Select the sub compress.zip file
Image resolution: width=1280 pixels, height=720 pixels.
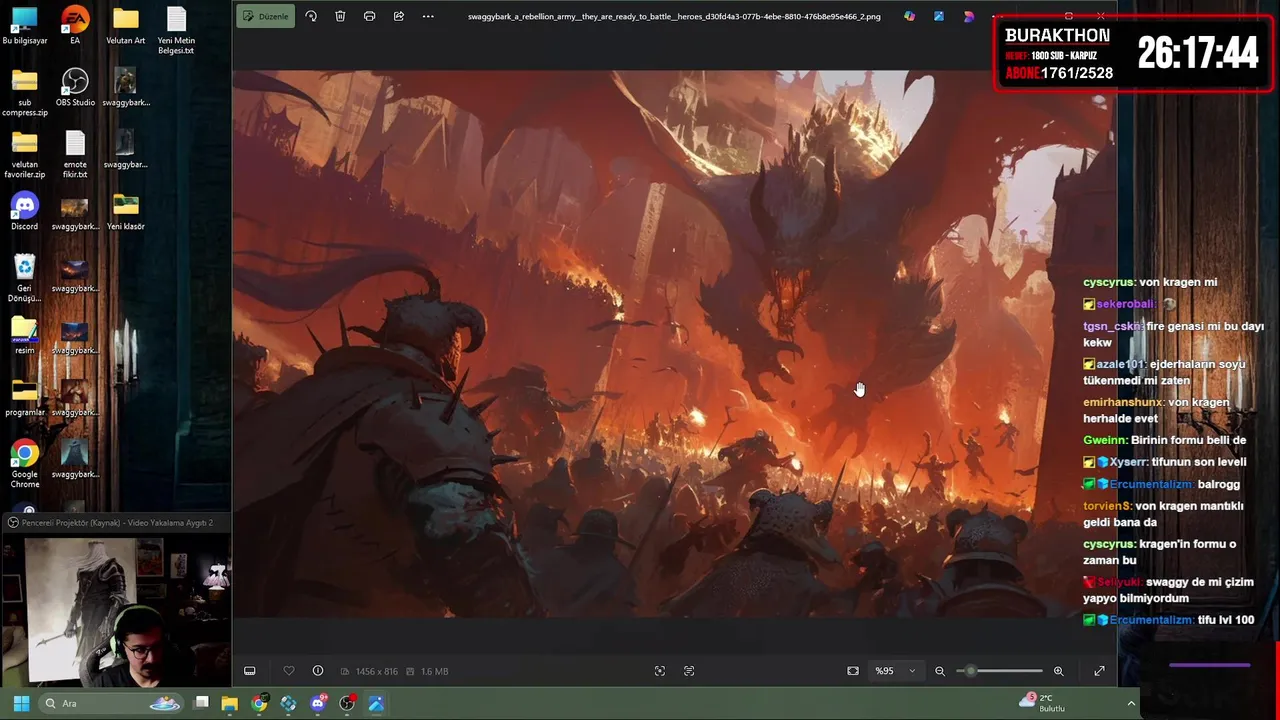tap(24, 93)
